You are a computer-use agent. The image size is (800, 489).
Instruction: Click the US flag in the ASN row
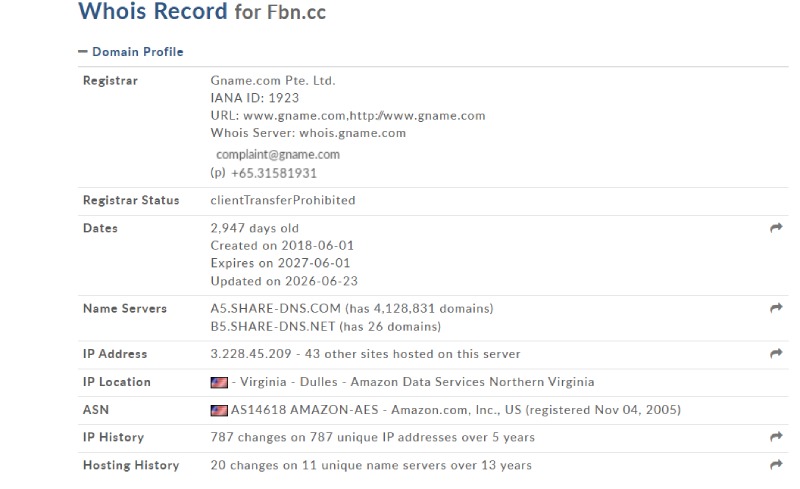click(x=219, y=410)
